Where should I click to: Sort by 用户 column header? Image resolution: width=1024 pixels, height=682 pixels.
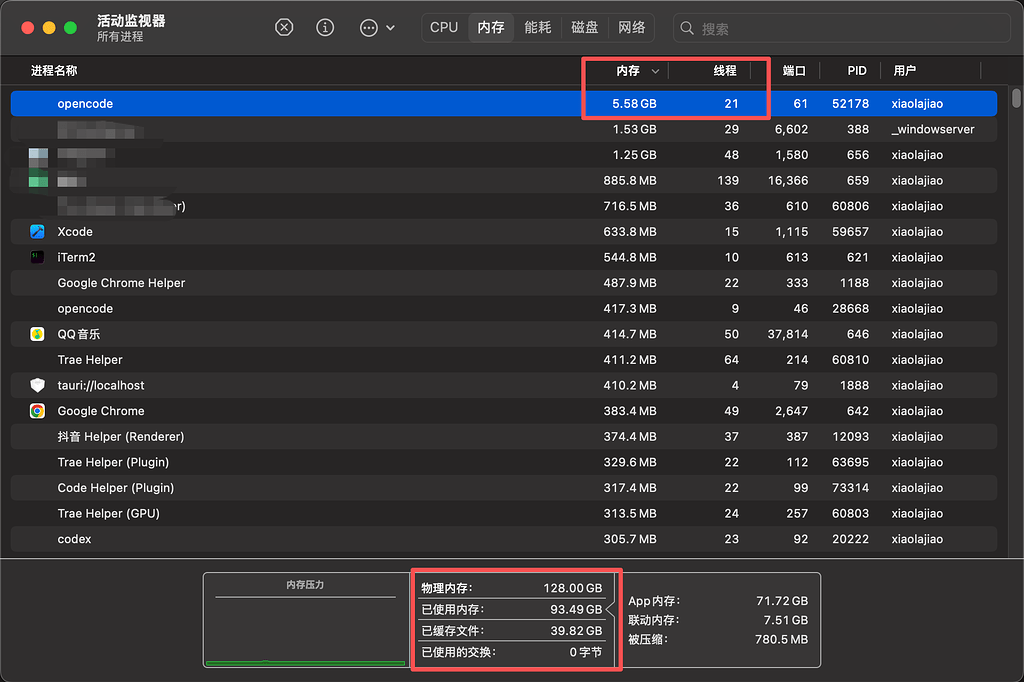tap(904, 71)
